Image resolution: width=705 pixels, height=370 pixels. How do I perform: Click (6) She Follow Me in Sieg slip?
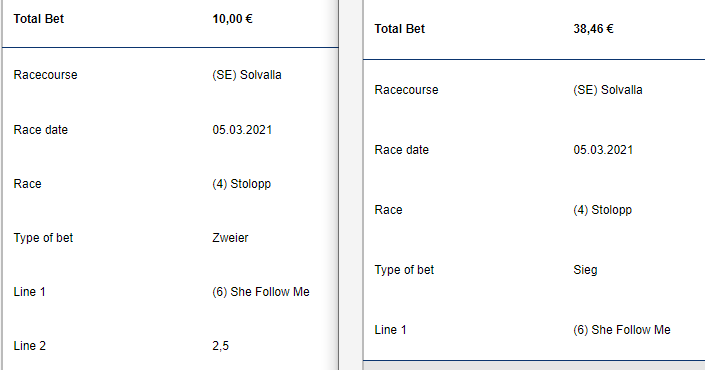pos(622,330)
